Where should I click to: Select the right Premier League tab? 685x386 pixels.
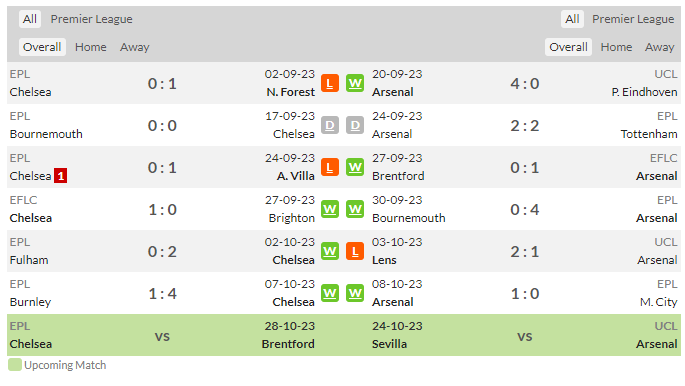633,19
